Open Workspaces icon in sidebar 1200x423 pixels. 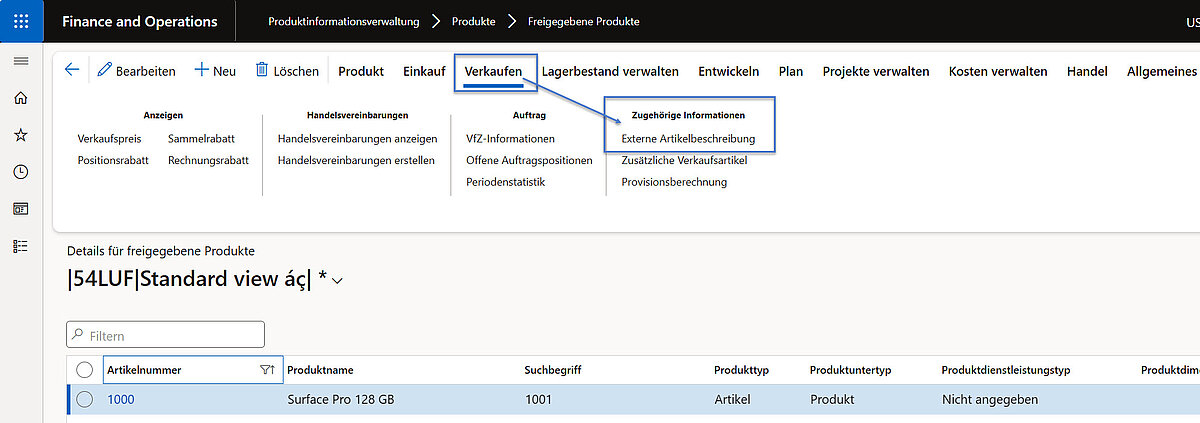(x=20, y=209)
